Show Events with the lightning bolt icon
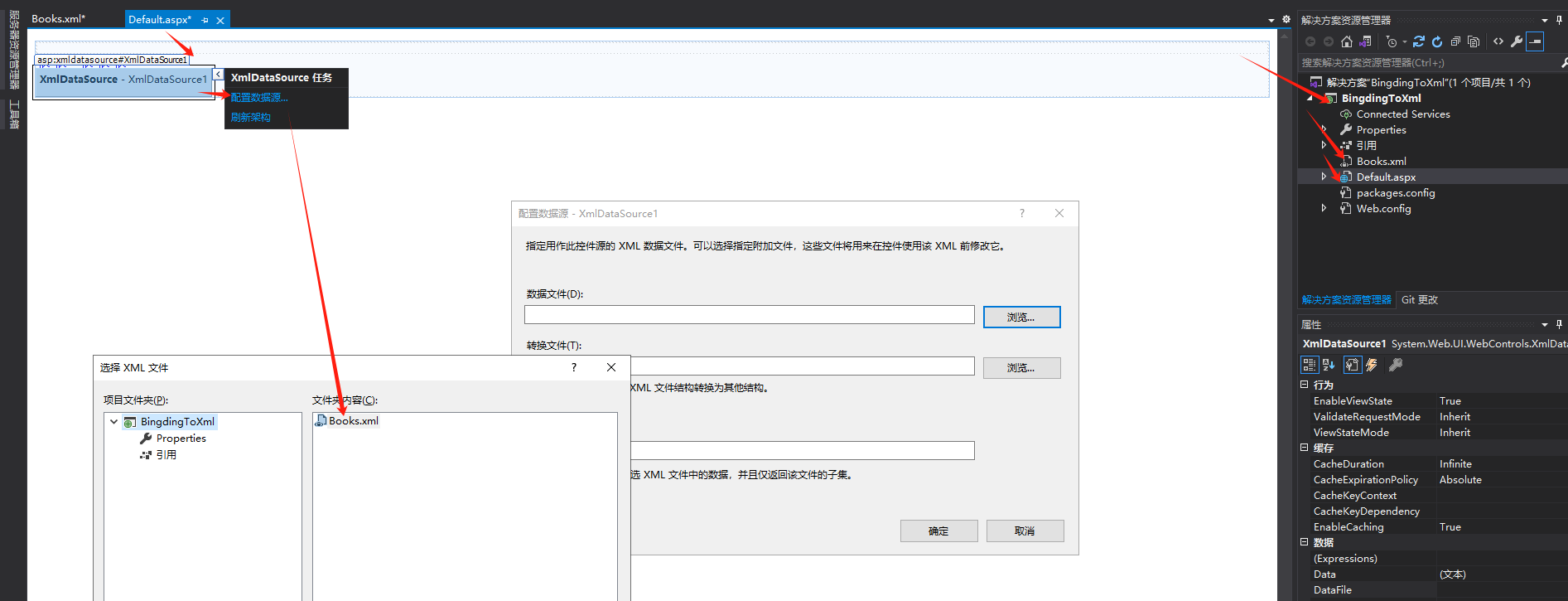This screenshot has width=1568, height=601. point(1372,365)
